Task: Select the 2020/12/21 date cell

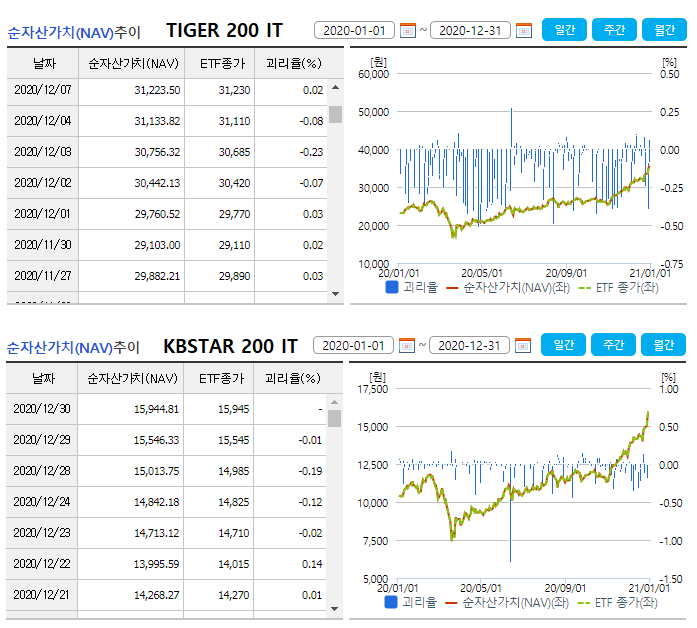Action: [x=42, y=595]
